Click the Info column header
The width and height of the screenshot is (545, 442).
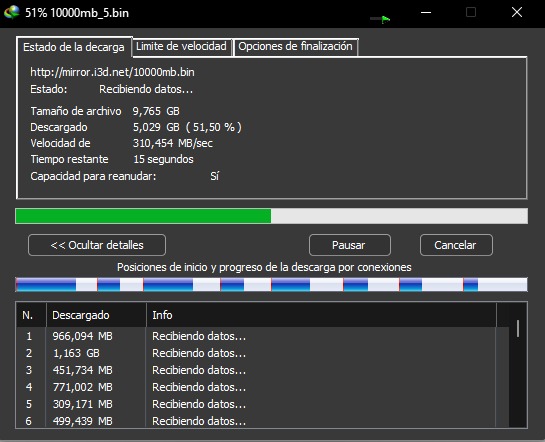322,315
